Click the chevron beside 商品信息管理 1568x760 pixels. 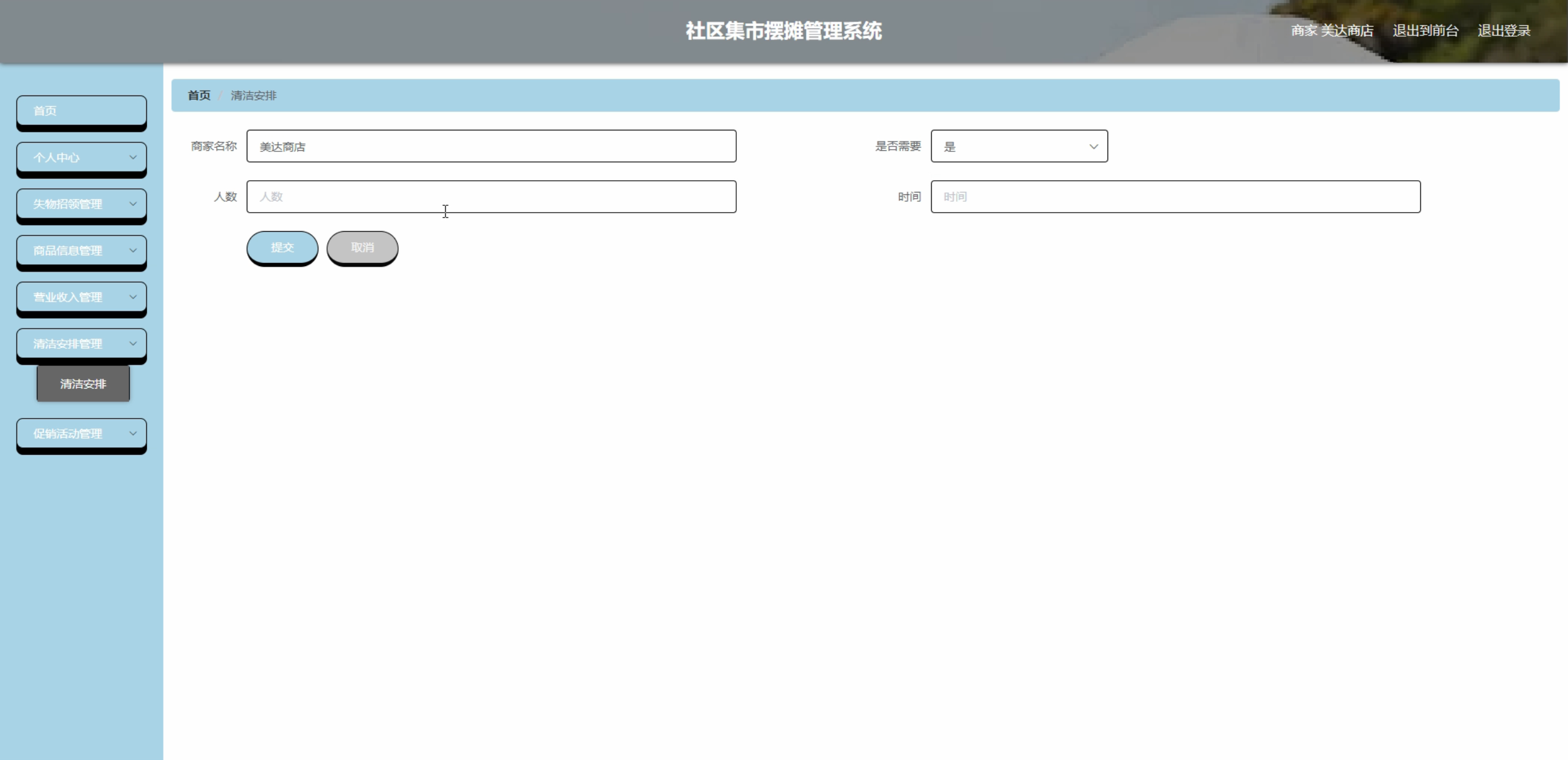[x=133, y=251]
